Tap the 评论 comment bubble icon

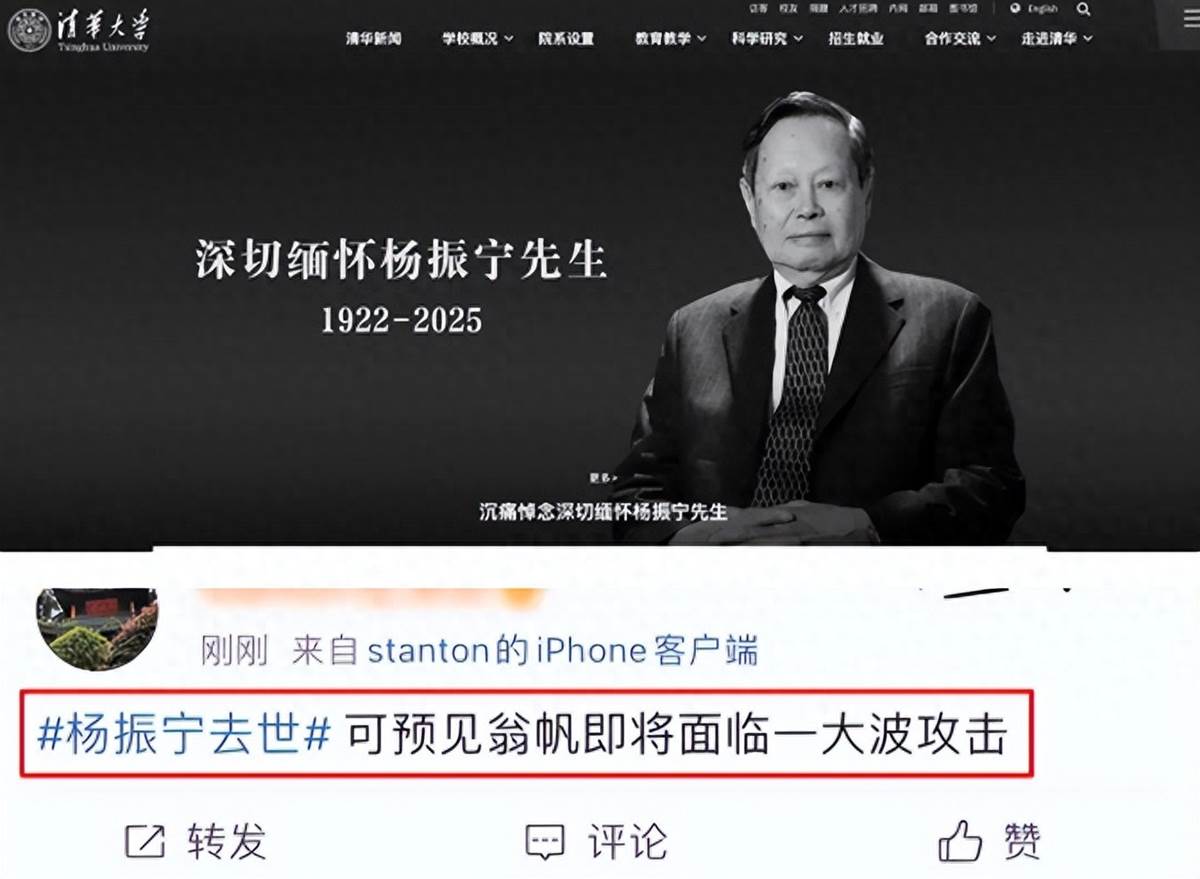pyautogui.click(x=545, y=842)
